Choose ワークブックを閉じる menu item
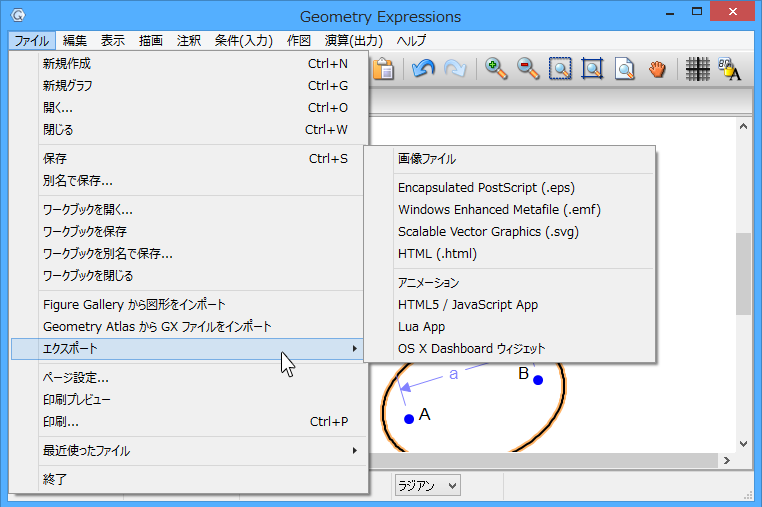762x507 pixels. (187, 276)
